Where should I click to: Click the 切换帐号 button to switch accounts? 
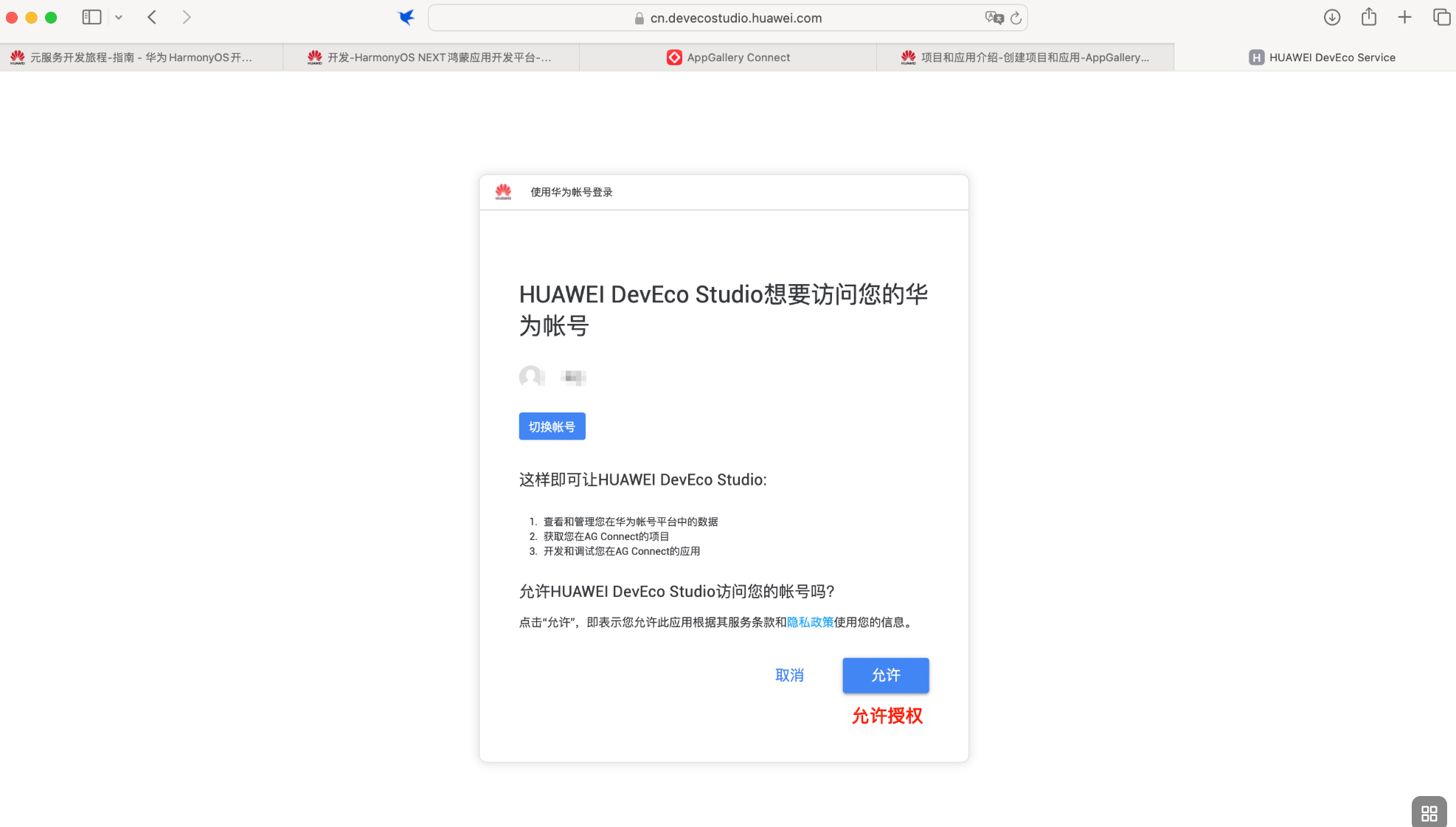[552, 426]
